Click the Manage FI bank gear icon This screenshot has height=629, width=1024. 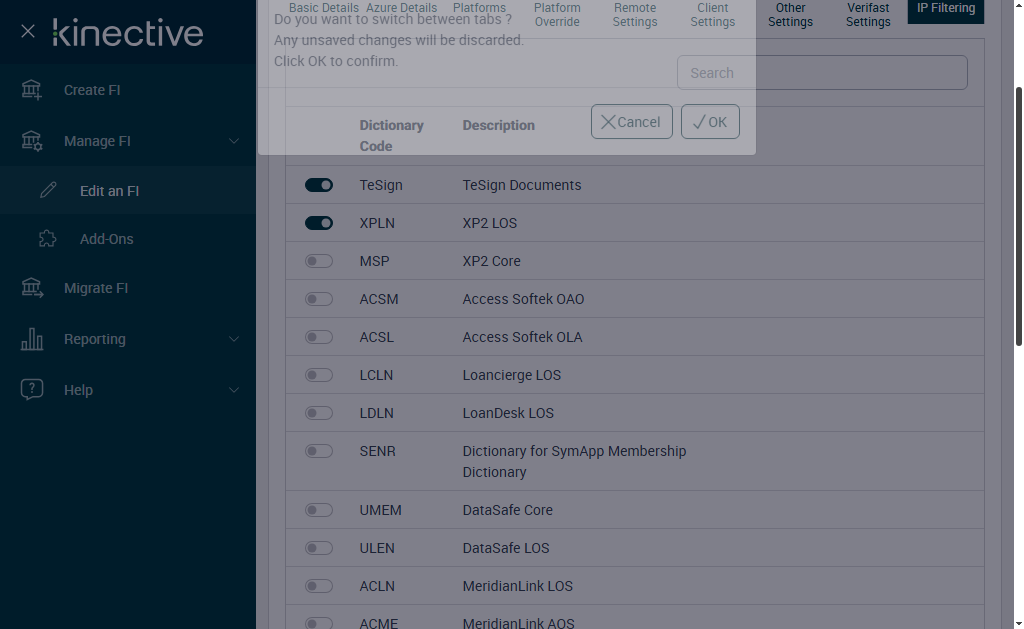(31, 141)
